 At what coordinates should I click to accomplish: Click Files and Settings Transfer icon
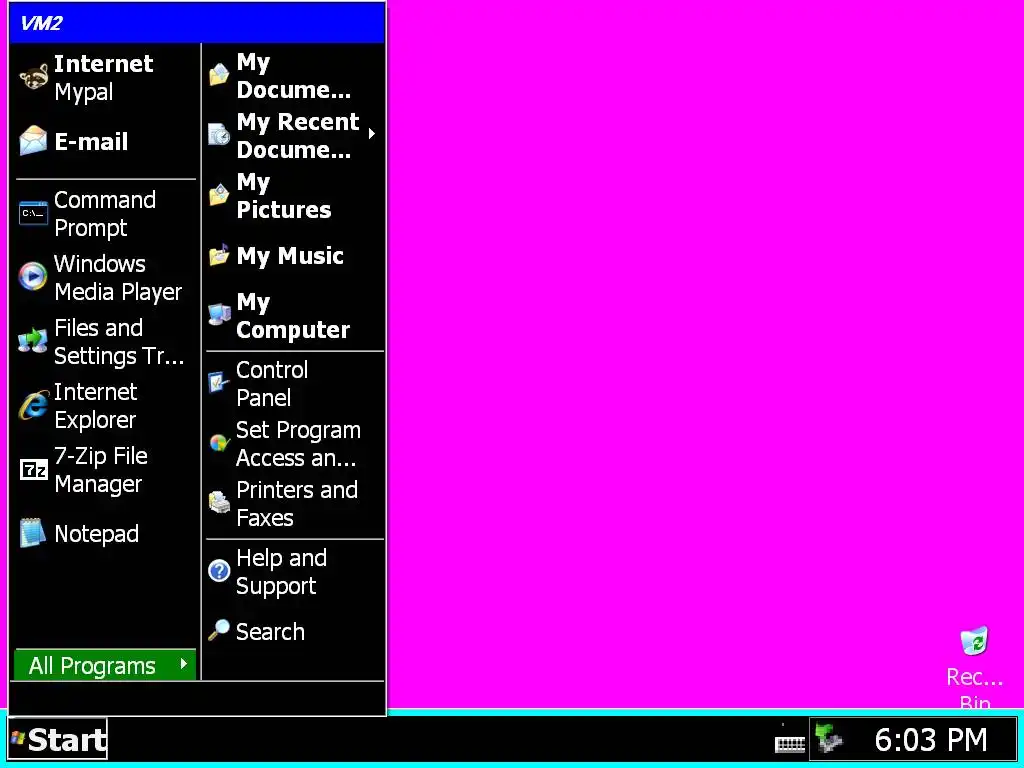[x=33, y=341]
